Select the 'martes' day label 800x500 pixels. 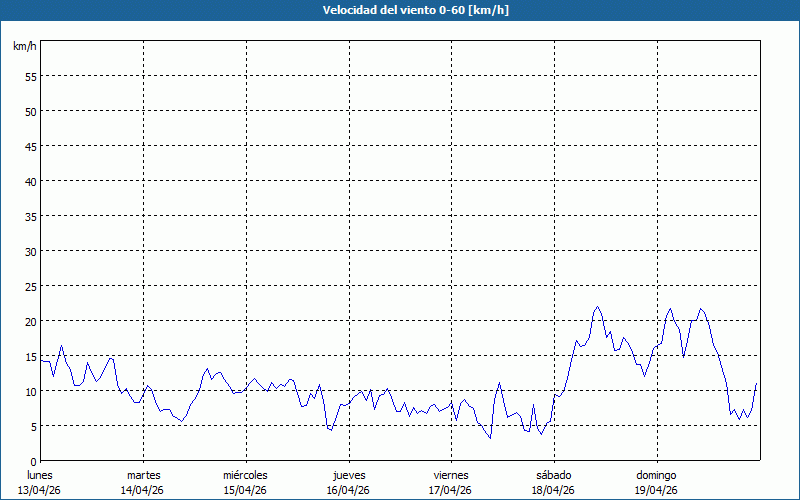point(143,475)
